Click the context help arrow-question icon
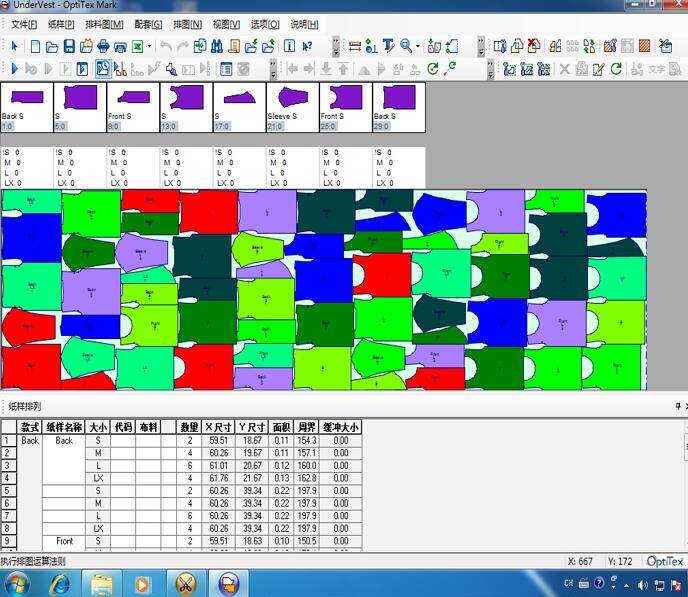This screenshot has height=597, width=688. [307, 46]
